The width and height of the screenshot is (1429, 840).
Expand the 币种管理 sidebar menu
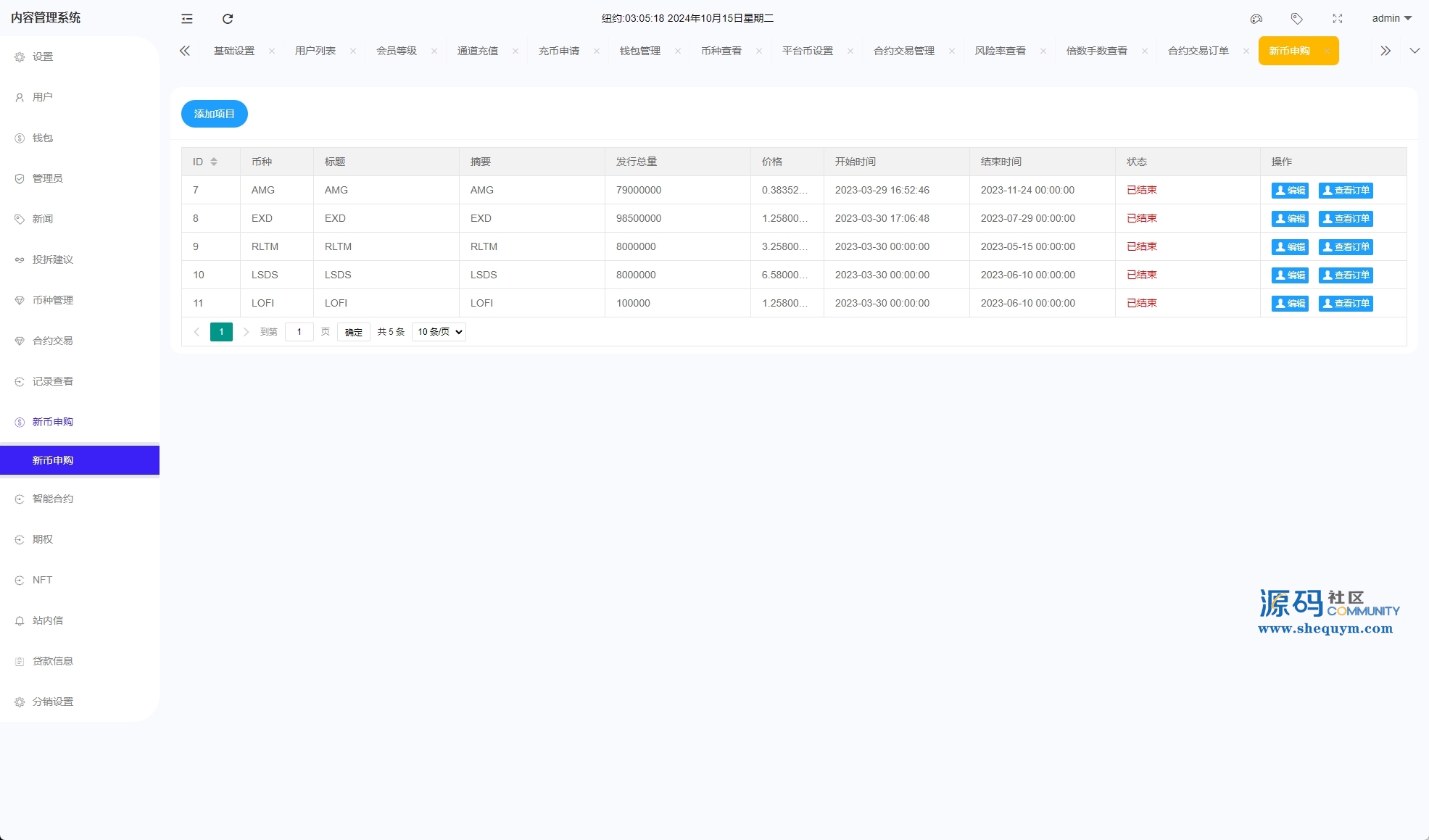(x=53, y=300)
